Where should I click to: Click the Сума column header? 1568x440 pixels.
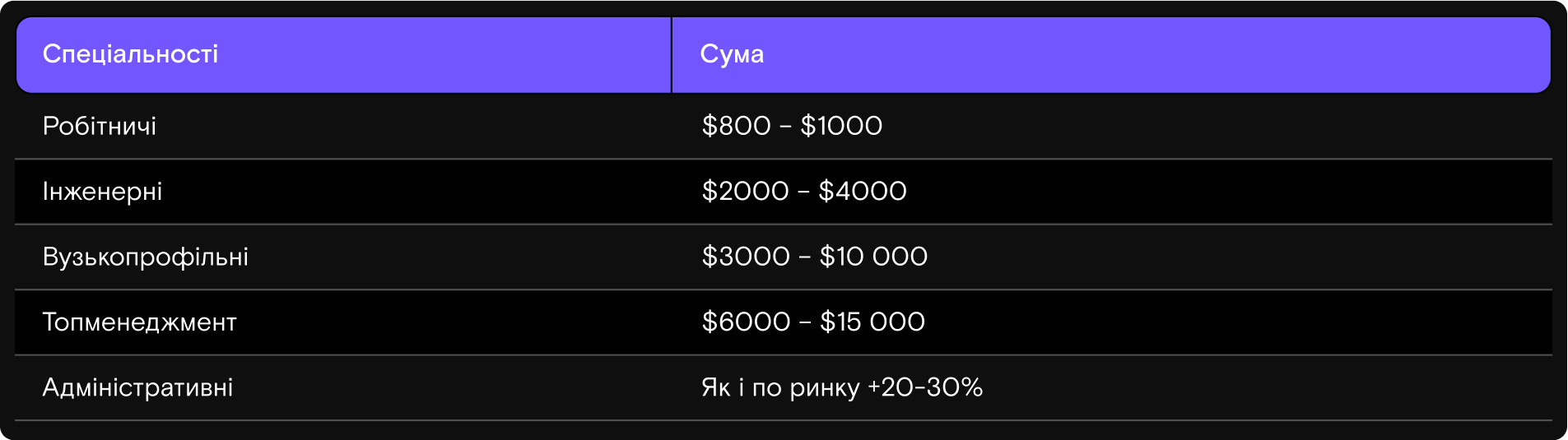[732, 54]
